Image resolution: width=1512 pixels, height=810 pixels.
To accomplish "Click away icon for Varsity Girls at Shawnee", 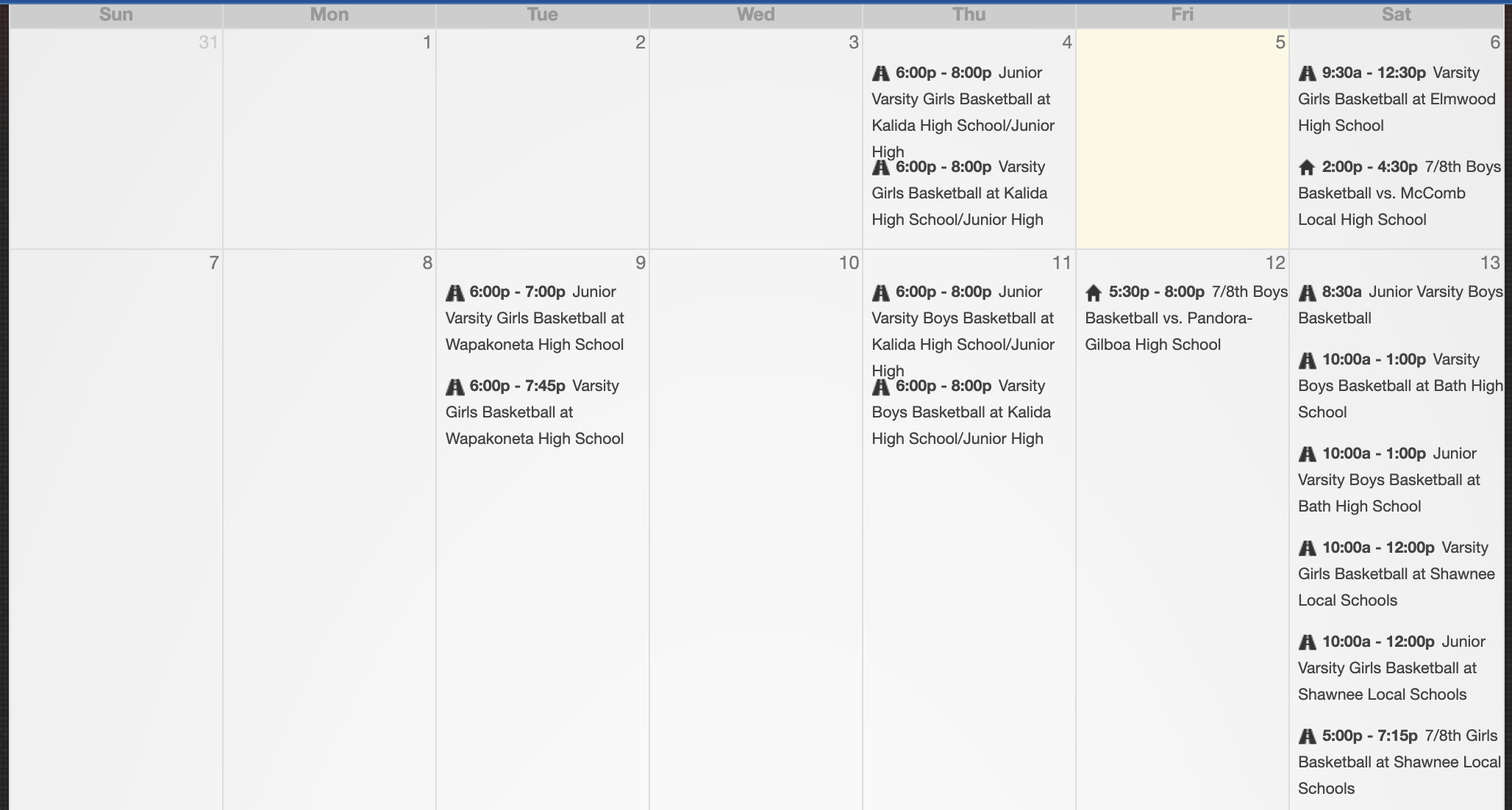I will tap(1307, 548).
